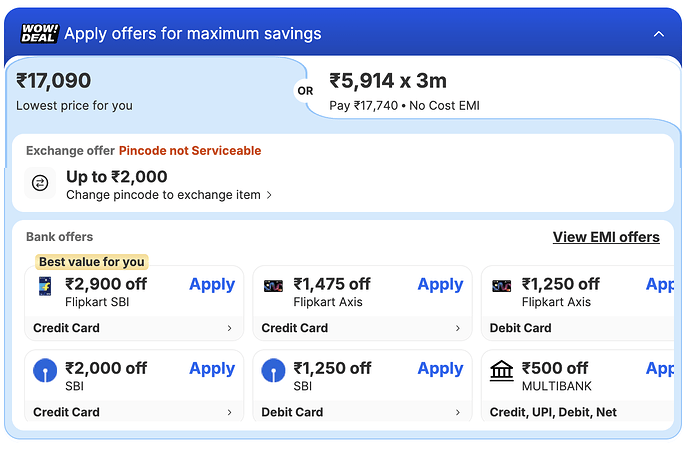Apply the ₹2,000 off SBI credit card offer
This screenshot has height=453, width=690.
click(x=212, y=368)
